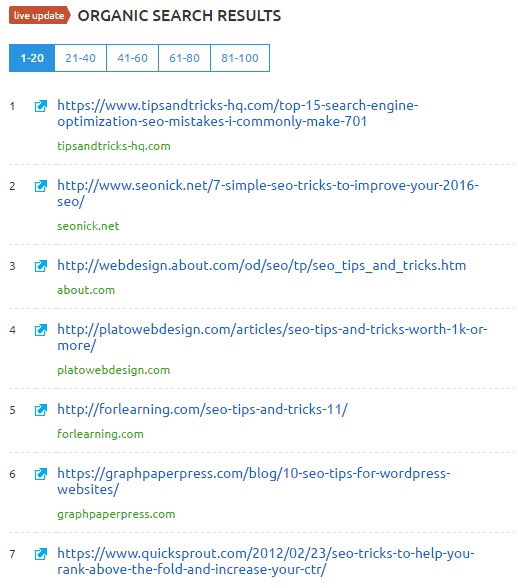Image resolution: width=518 pixels, height=588 pixels.
Task: Open forlearning.com seo-tips-and-tricks-11 URL
Action: point(202,409)
